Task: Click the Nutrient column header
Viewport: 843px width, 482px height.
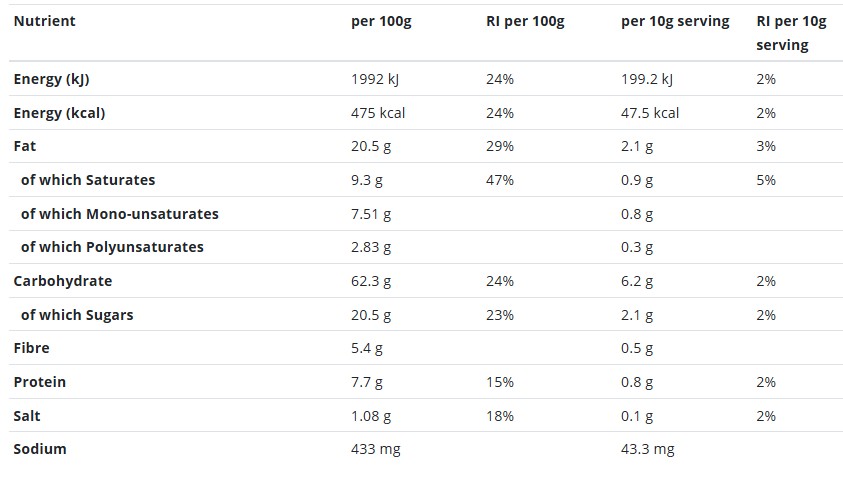Action: tap(44, 21)
